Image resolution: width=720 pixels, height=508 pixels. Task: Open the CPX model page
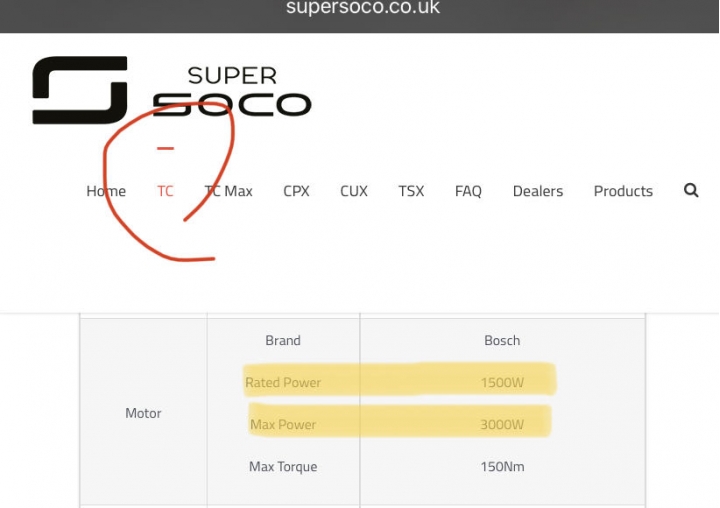[296, 191]
